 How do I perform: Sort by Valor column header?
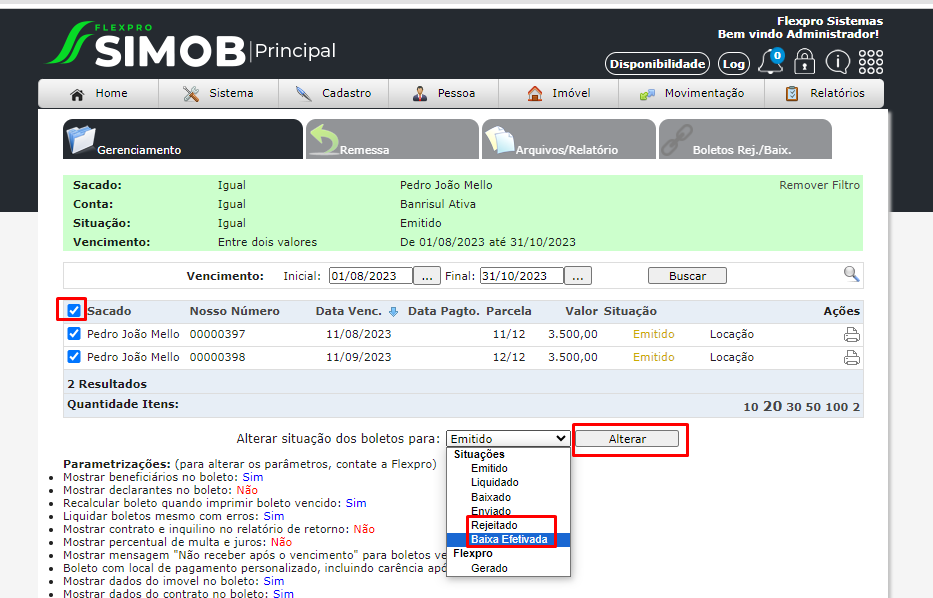[581, 311]
